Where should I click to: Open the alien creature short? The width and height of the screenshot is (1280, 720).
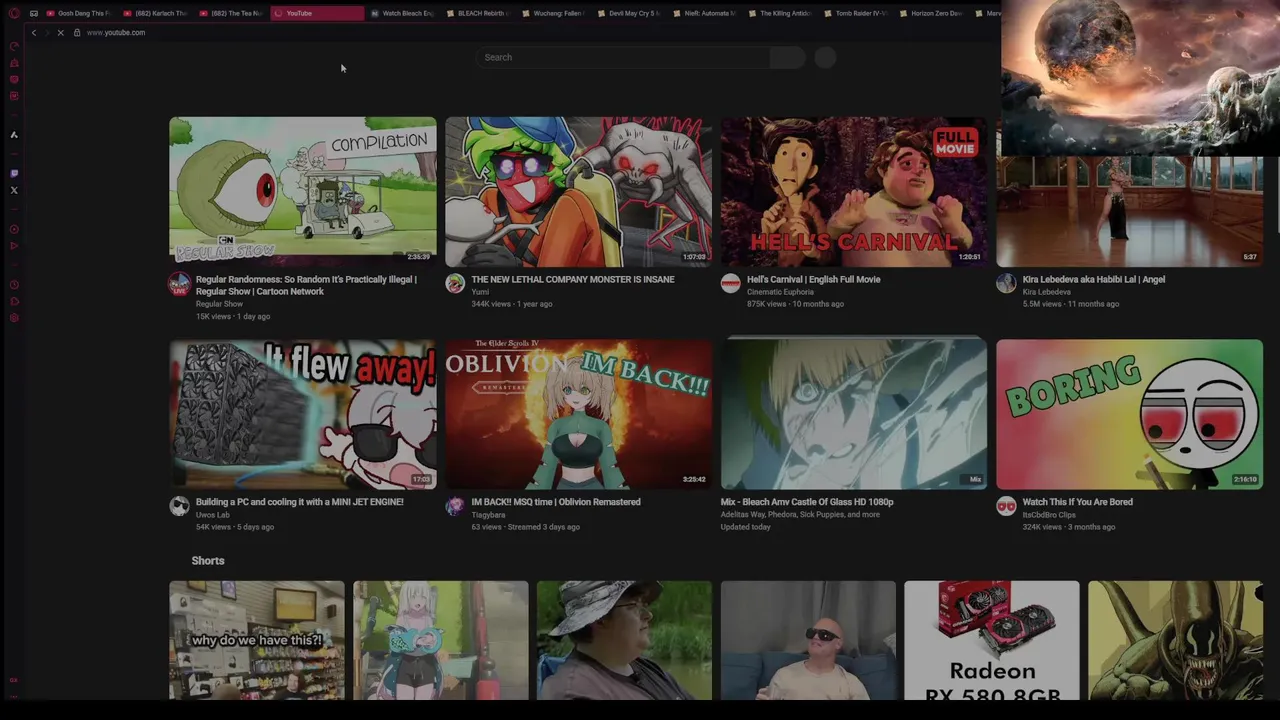(1176, 640)
